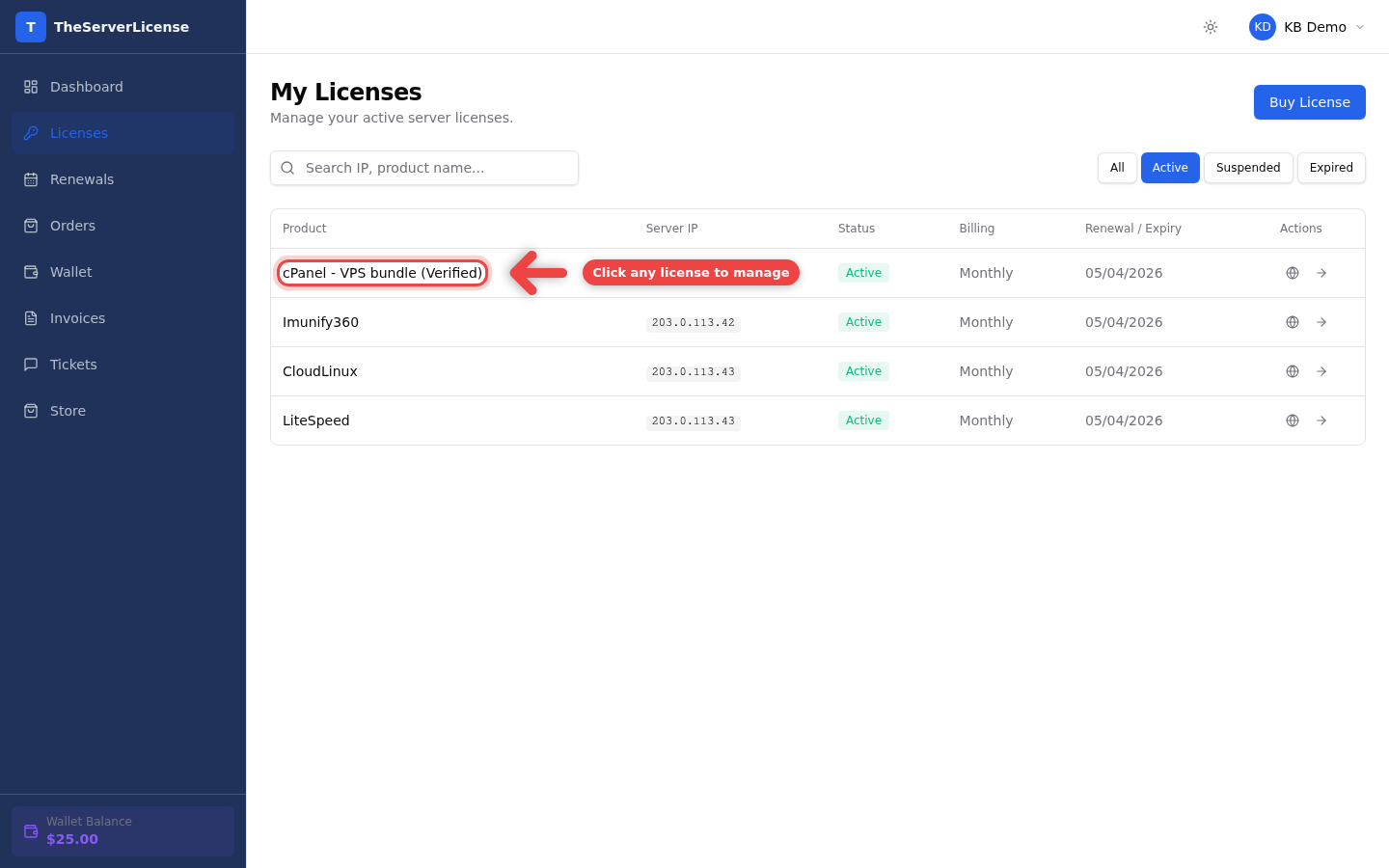Click the Renewals calendar icon
Viewport: 1389px width, 868px height.
[31, 179]
